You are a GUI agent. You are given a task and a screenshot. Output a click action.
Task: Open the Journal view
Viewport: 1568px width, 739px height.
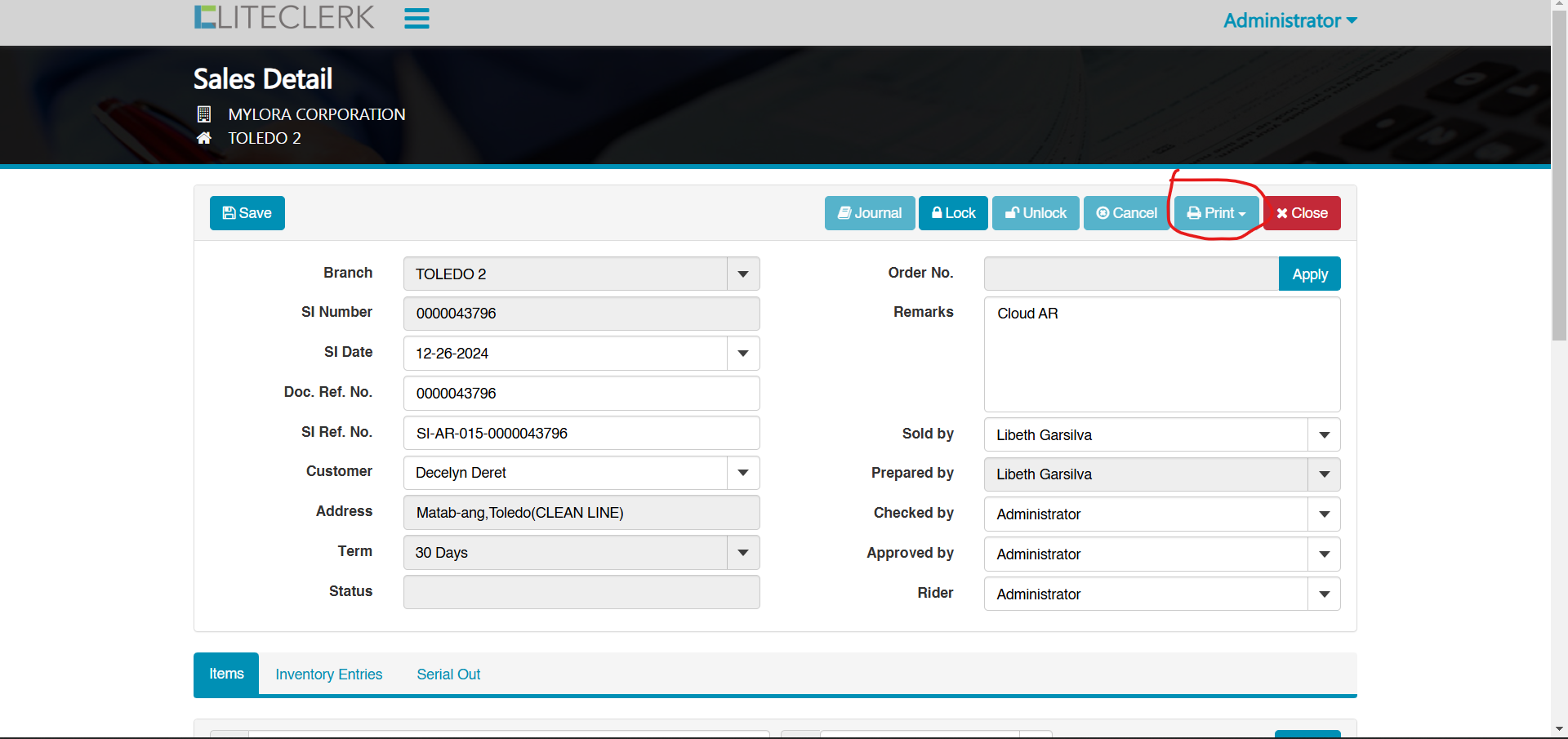pyautogui.click(x=869, y=213)
